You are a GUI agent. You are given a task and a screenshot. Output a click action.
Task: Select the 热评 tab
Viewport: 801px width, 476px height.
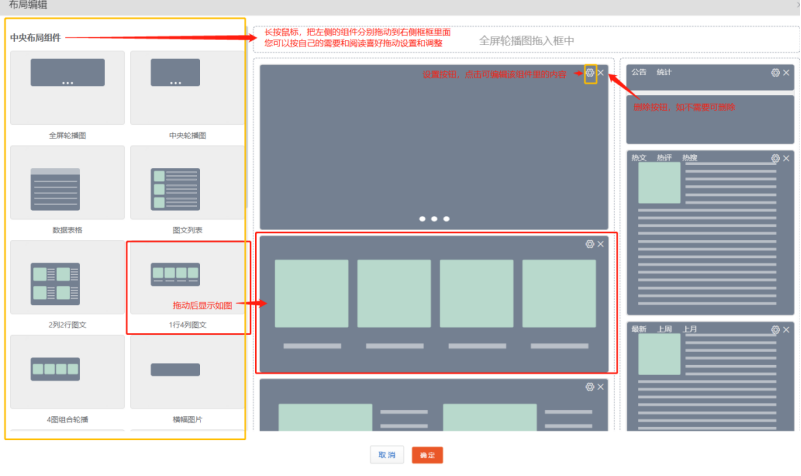(x=664, y=158)
